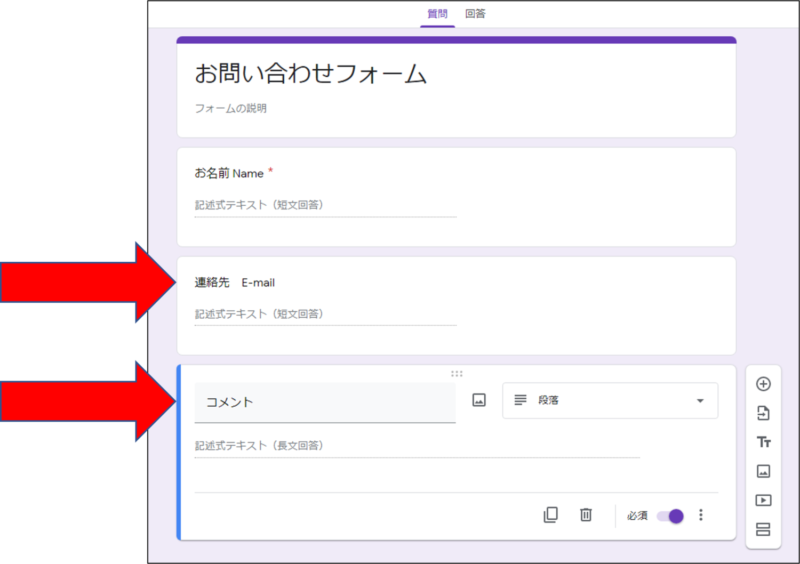The height and width of the screenshot is (564, 800).
Task: Import questions from sidebar
Action: point(763,413)
